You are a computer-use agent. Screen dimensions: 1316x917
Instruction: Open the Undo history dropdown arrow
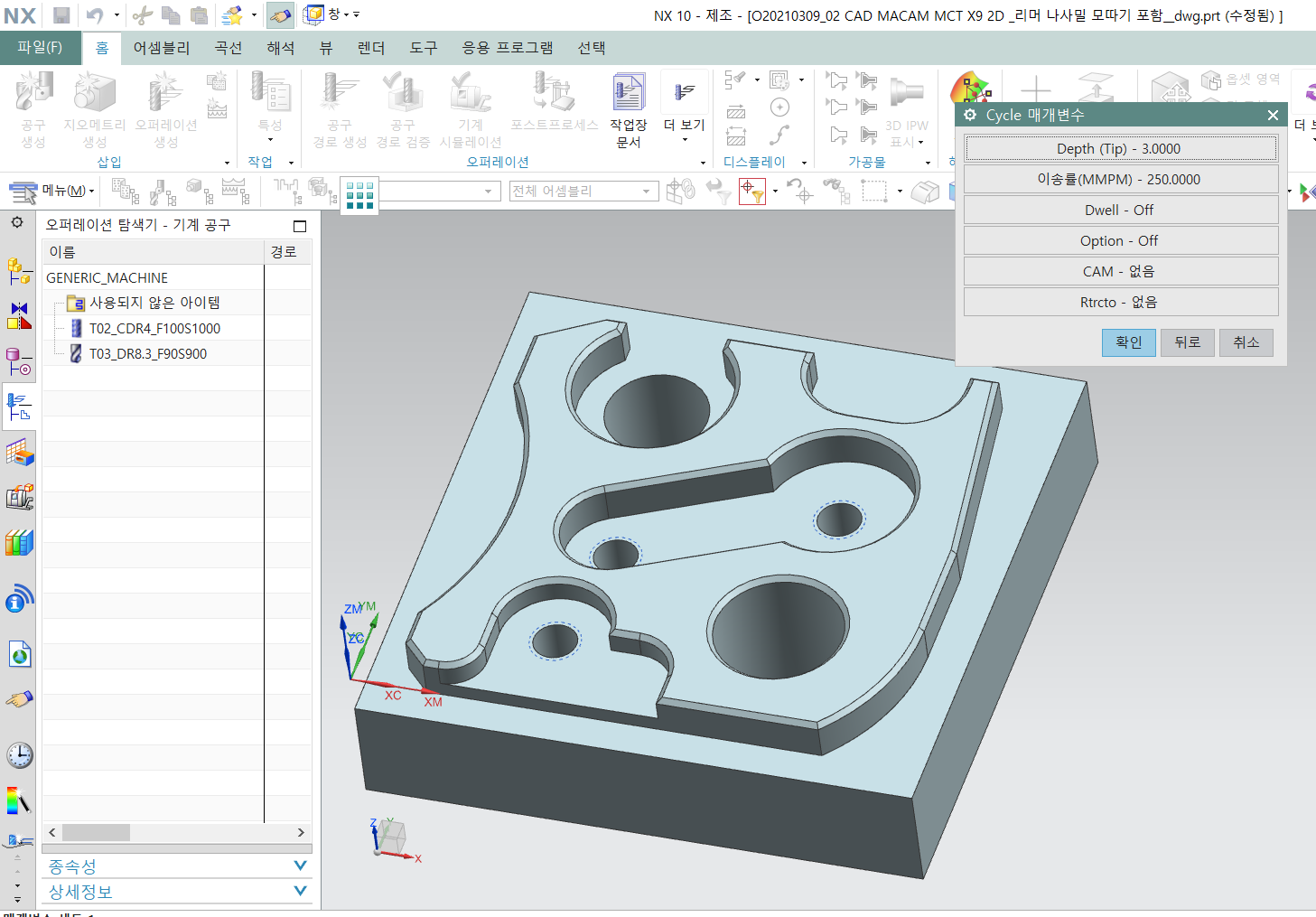[117, 15]
